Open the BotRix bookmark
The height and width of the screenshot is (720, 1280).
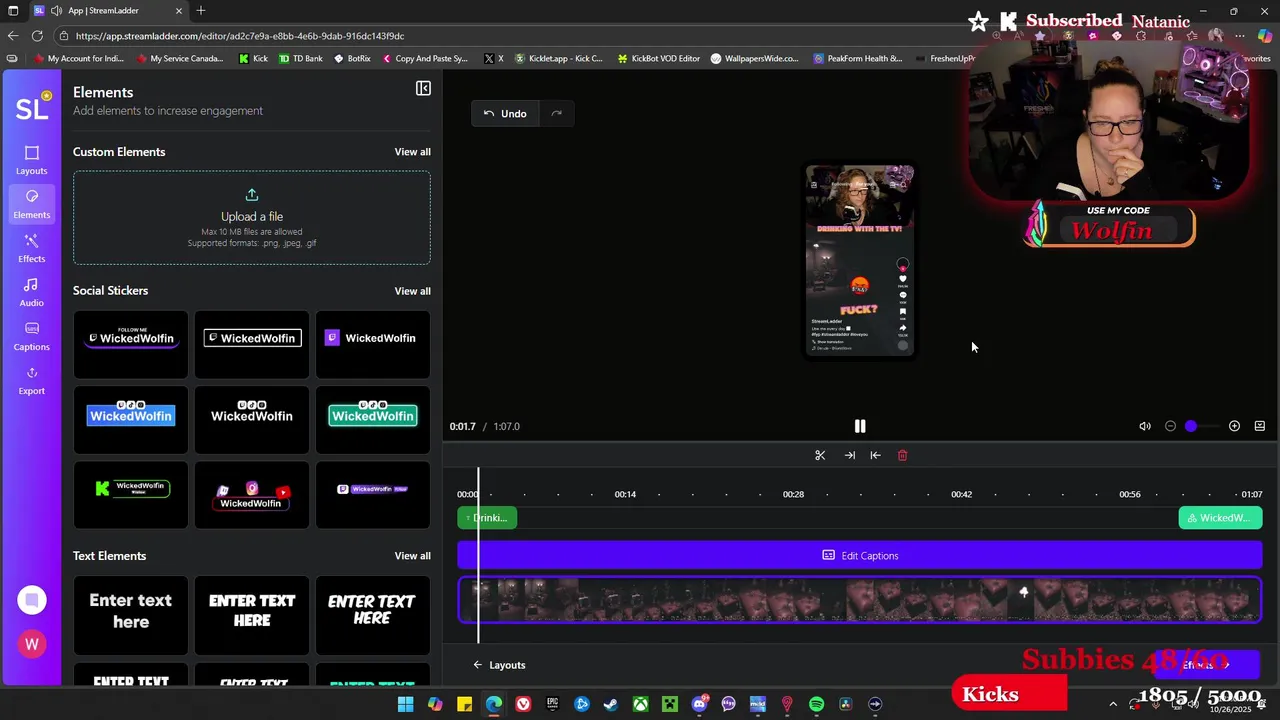click(352, 59)
